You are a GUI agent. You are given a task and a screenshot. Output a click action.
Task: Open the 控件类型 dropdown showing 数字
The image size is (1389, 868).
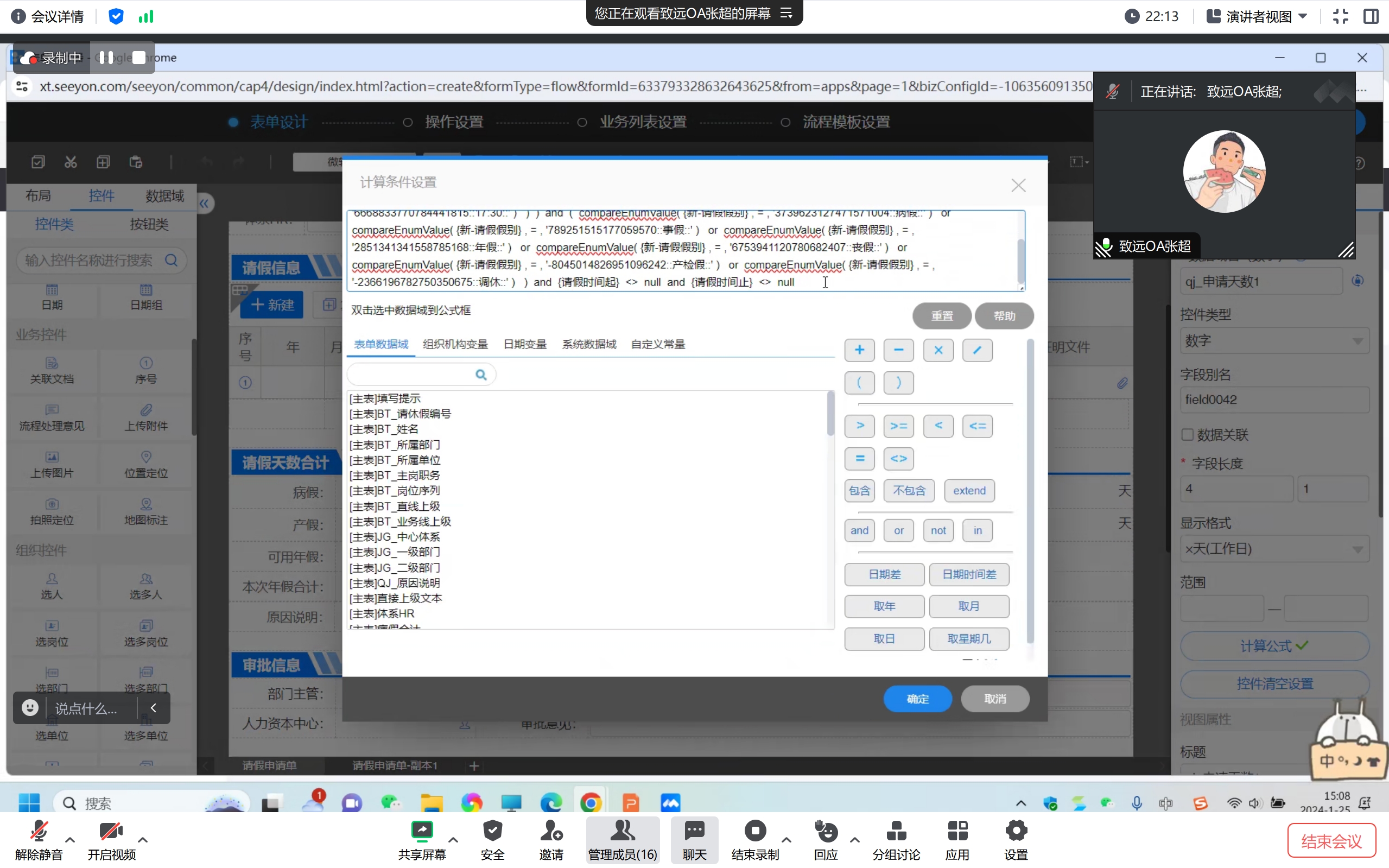(x=1273, y=341)
